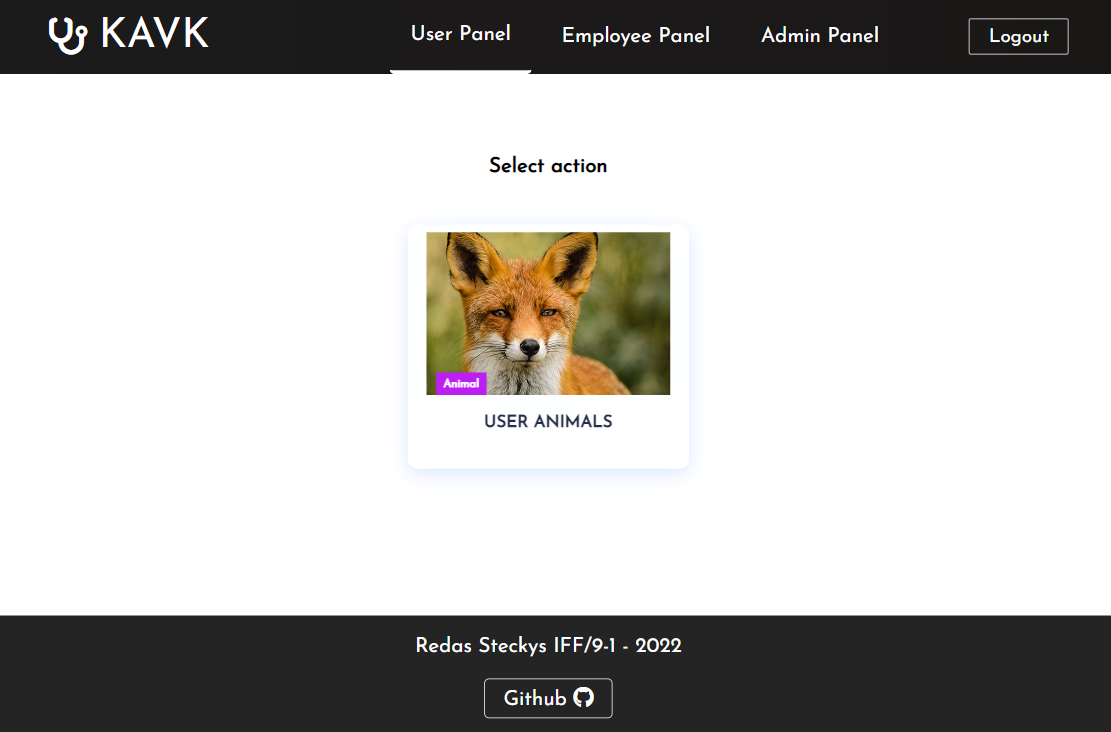The image size is (1111, 732).
Task: Switch to the Admin Panel tab
Action: (820, 35)
